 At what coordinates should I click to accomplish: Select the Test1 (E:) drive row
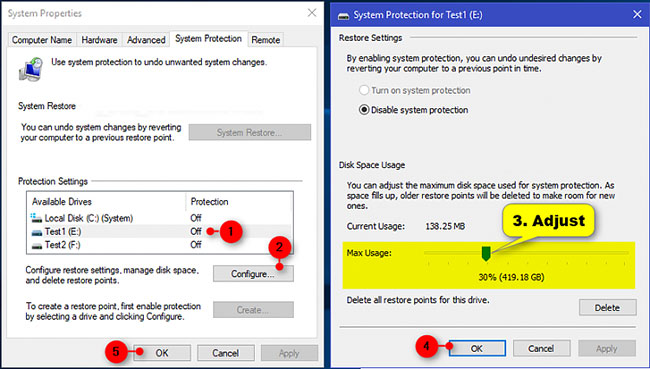[x=160, y=231]
